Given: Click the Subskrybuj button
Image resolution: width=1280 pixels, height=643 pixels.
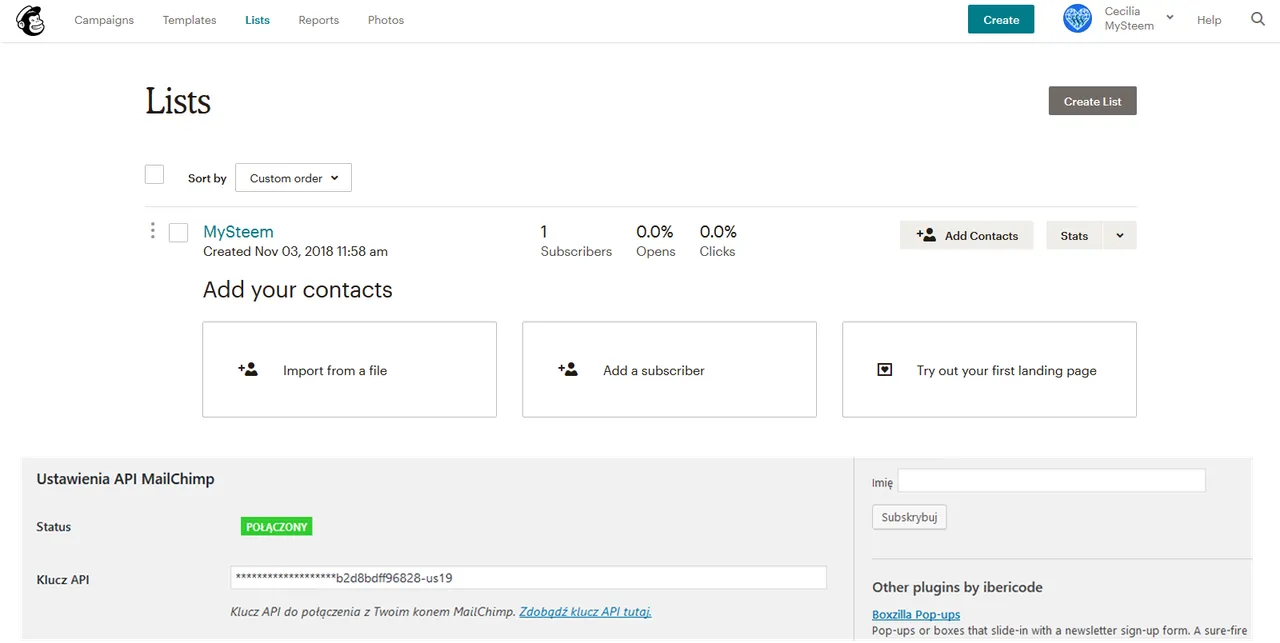Looking at the screenshot, I should [x=909, y=517].
